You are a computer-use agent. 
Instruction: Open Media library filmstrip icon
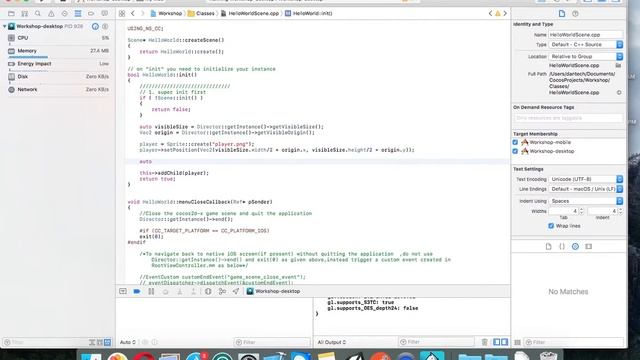[x=588, y=247]
